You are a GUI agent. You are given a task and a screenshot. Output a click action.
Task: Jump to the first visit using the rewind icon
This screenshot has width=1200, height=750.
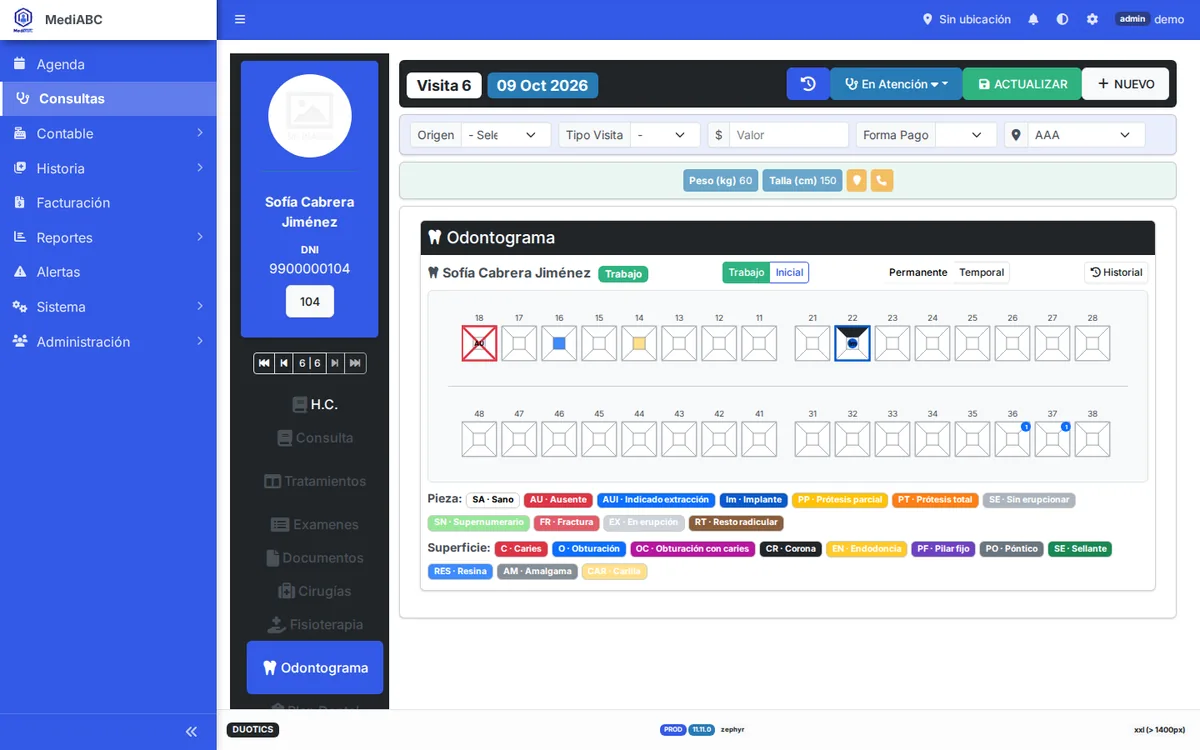pyautogui.click(x=264, y=363)
